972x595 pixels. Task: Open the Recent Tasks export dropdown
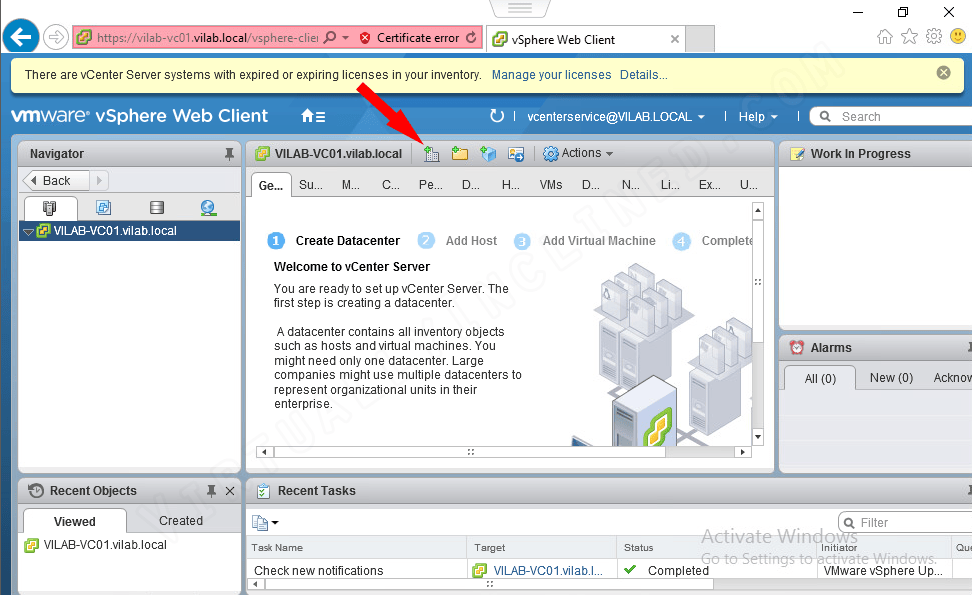tap(265, 523)
